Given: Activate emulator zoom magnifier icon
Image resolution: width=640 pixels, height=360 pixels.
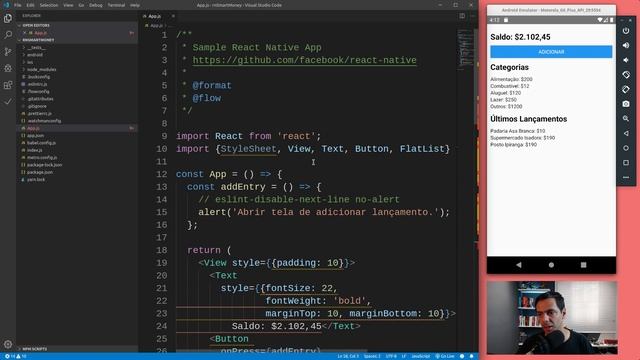Looking at the screenshot, I should pyautogui.click(x=626, y=119).
